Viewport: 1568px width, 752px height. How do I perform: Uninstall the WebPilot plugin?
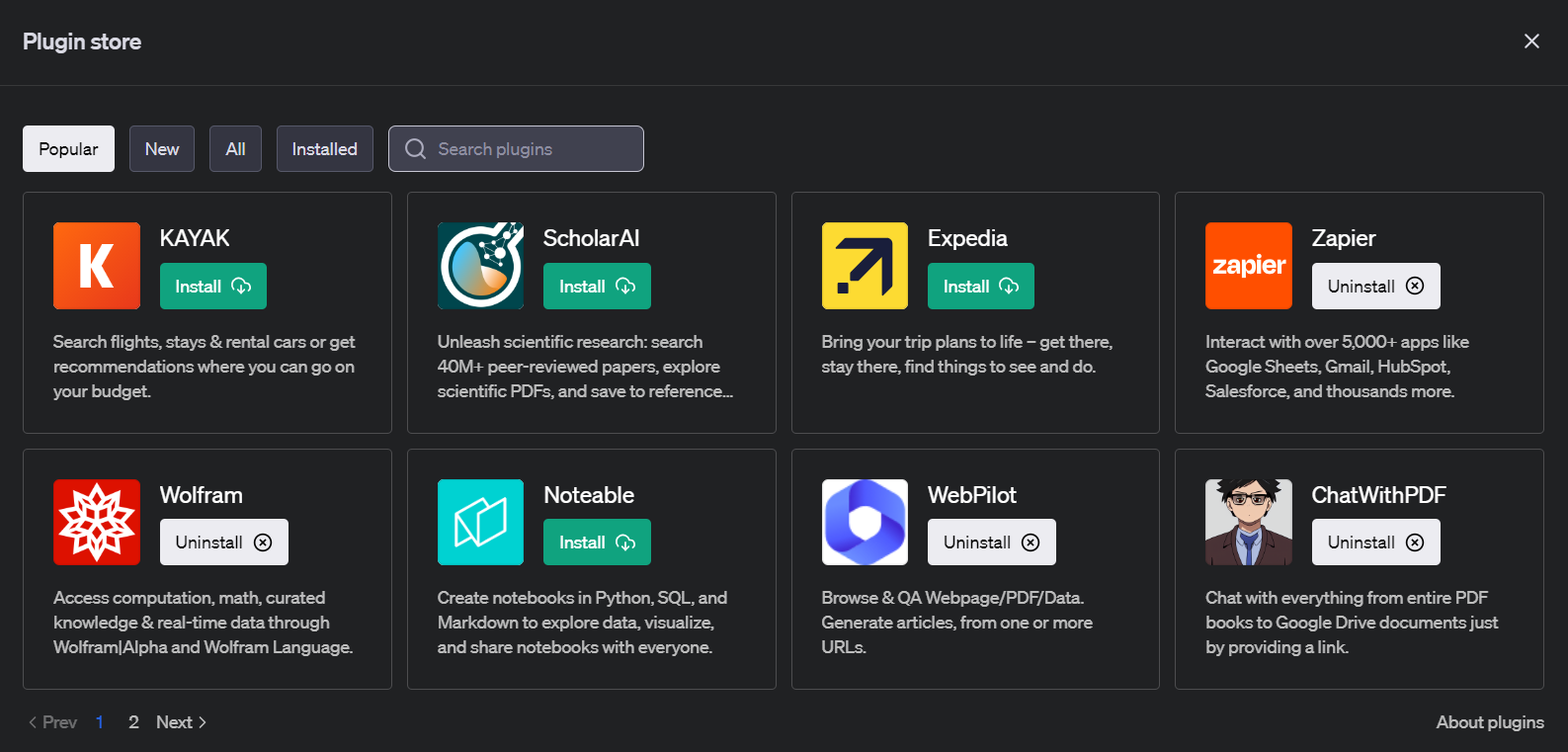(992, 543)
